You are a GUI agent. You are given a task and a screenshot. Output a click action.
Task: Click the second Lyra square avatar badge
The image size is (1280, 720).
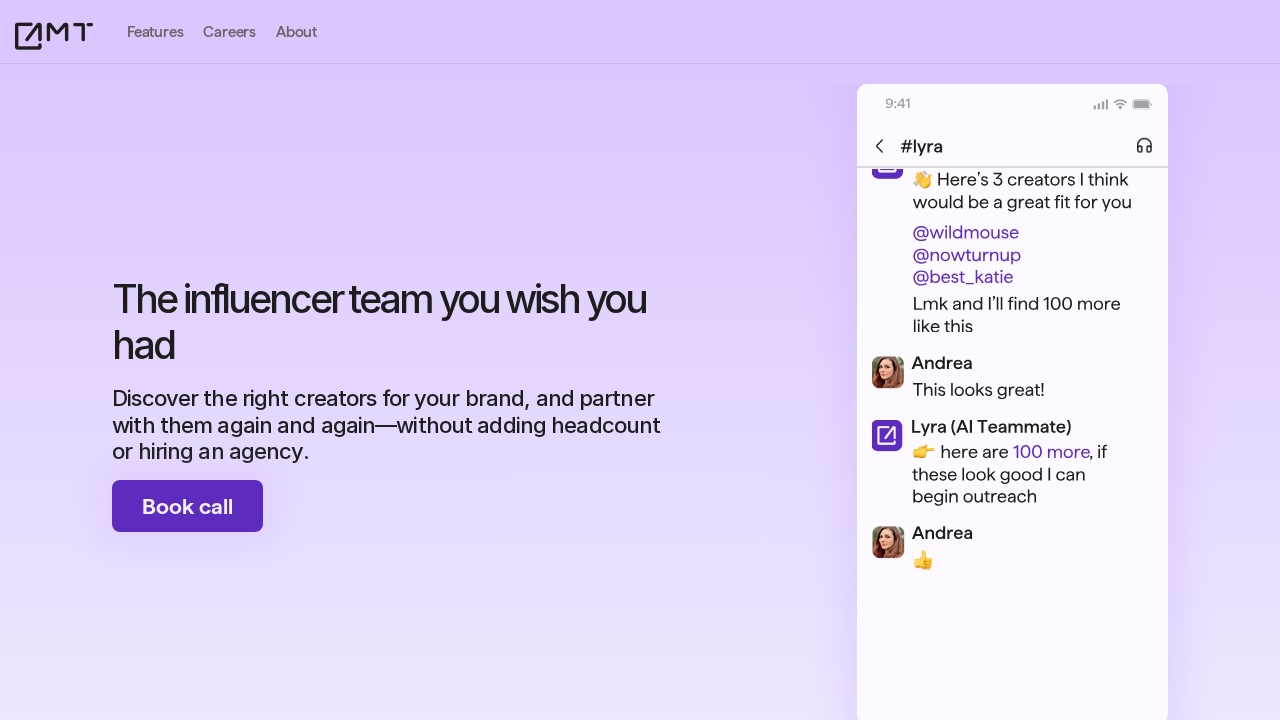click(x=886, y=435)
